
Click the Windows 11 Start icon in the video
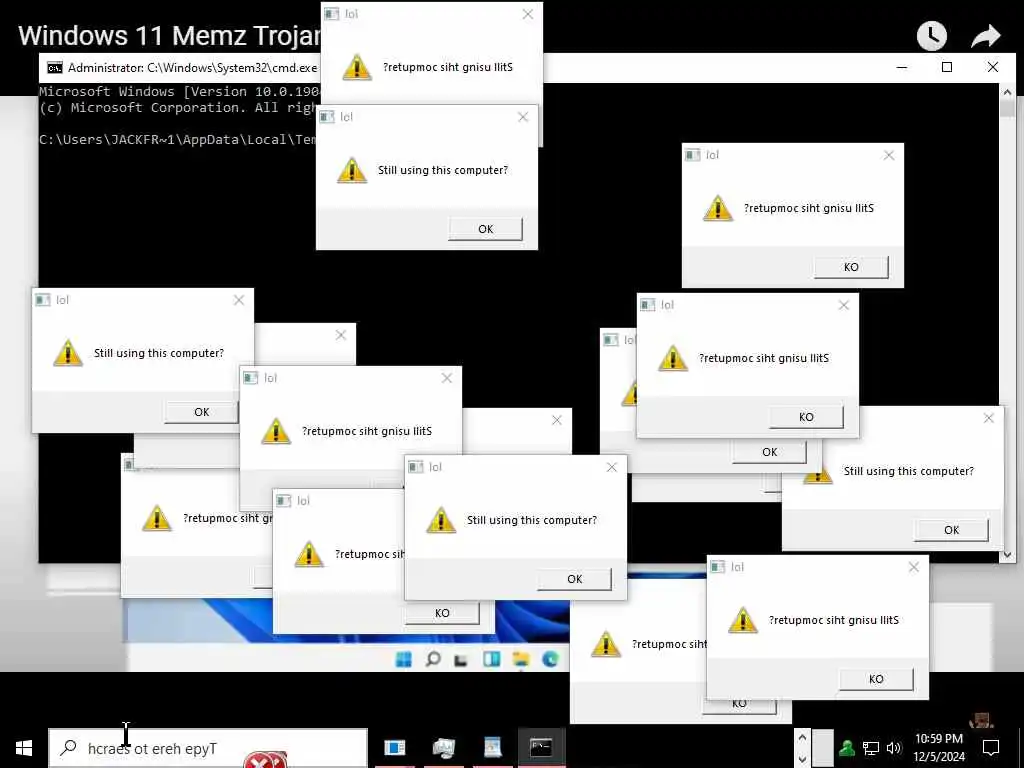[x=404, y=659]
